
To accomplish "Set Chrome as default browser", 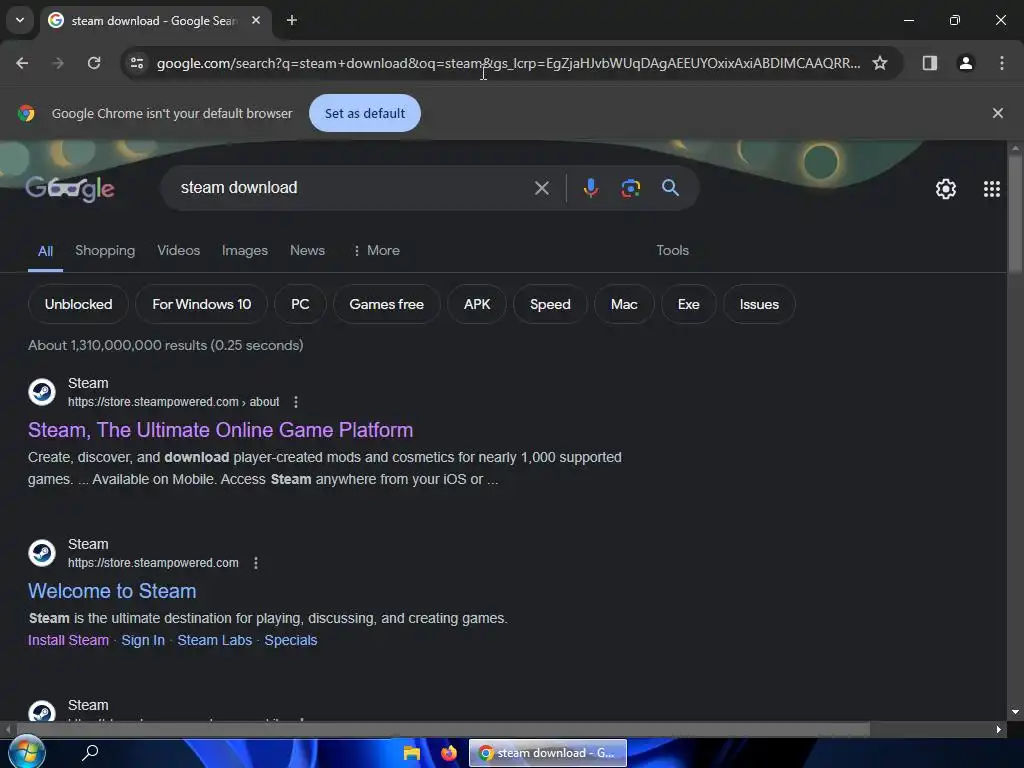I will [x=364, y=113].
